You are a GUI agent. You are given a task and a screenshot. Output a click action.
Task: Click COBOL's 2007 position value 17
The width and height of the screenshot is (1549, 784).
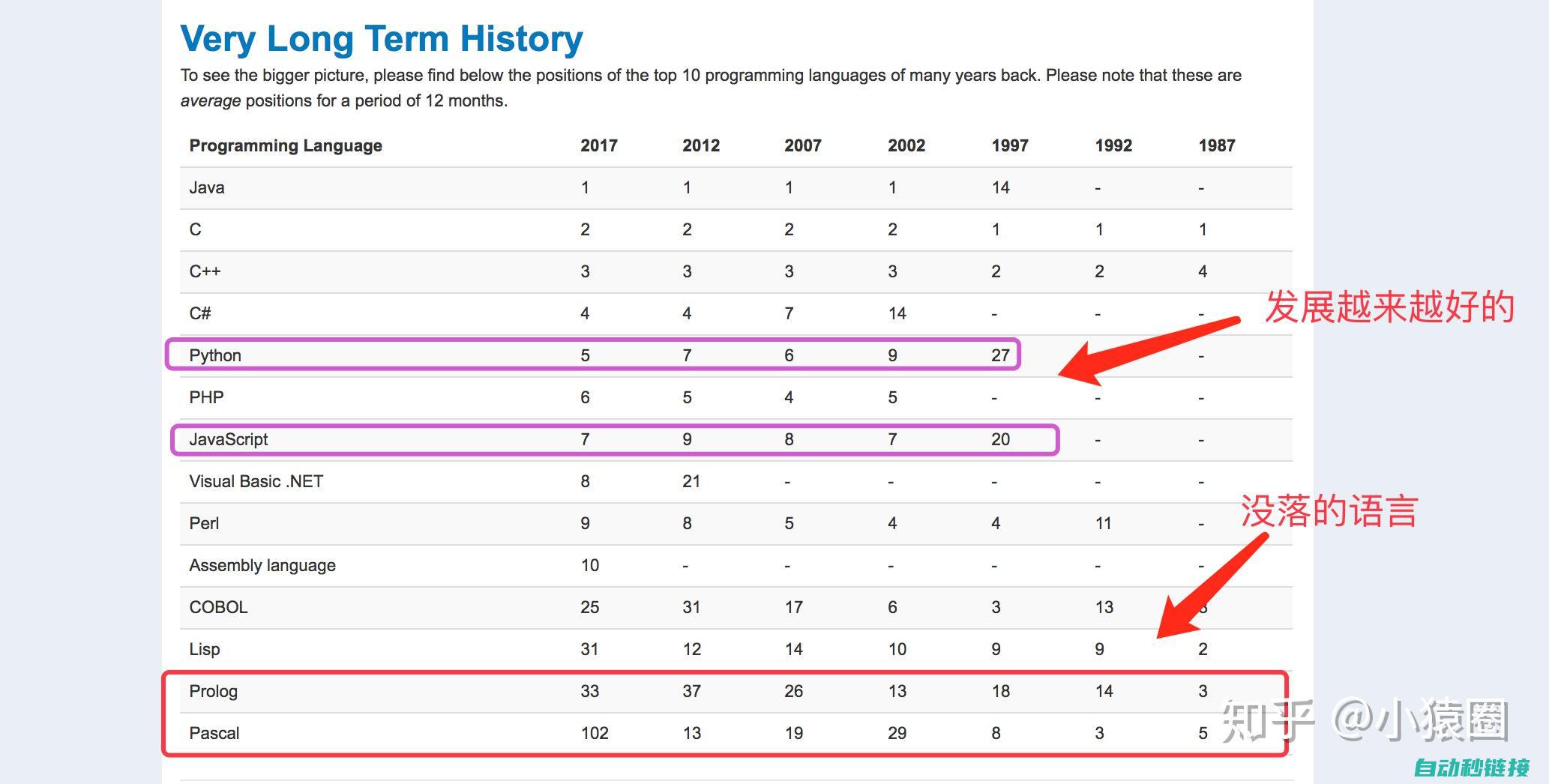[794, 607]
